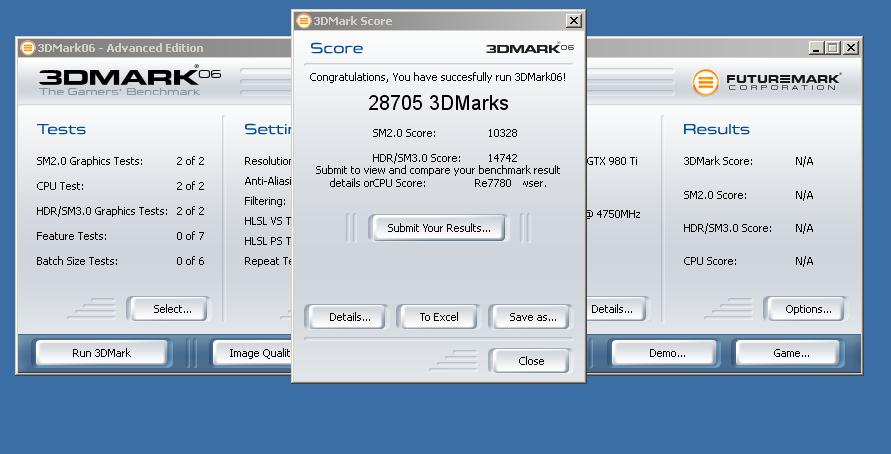Open Options under Results

[x=807, y=309]
